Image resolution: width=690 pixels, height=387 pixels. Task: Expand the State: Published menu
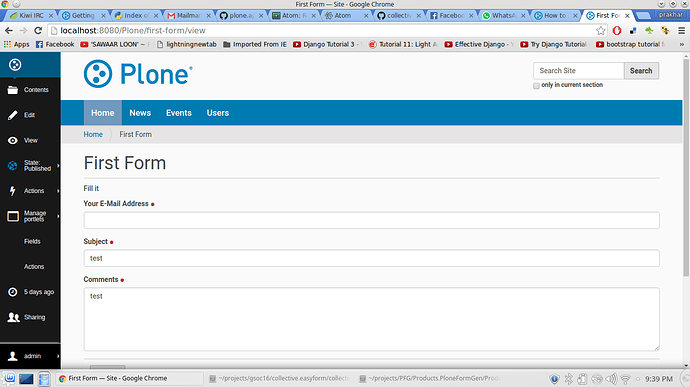(30, 166)
